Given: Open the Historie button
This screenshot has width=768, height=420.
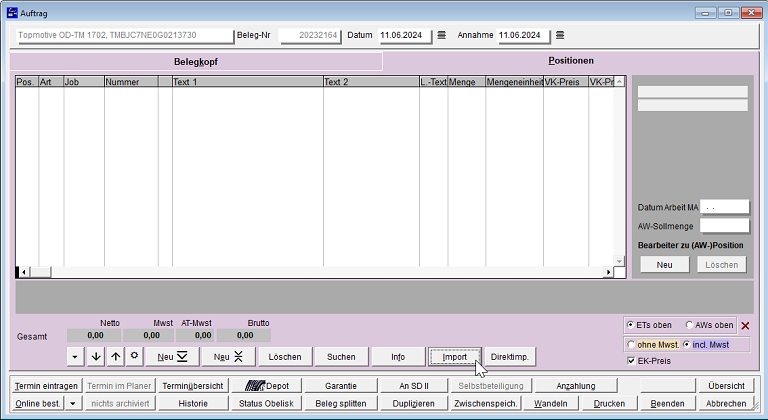Looking at the screenshot, I should pos(193,404).
